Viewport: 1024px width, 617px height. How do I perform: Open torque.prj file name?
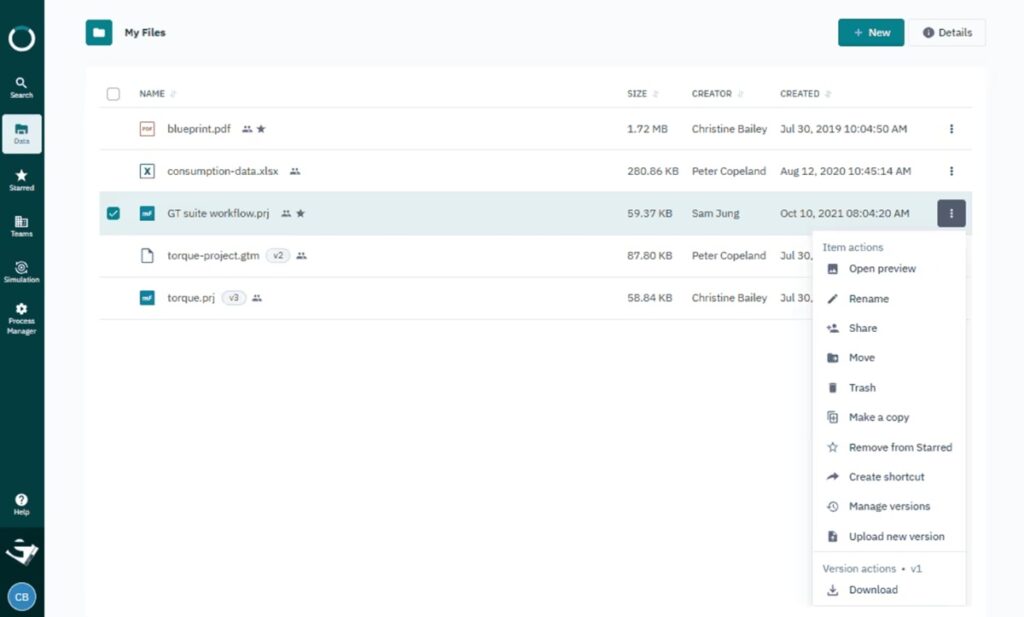point(191,298)
